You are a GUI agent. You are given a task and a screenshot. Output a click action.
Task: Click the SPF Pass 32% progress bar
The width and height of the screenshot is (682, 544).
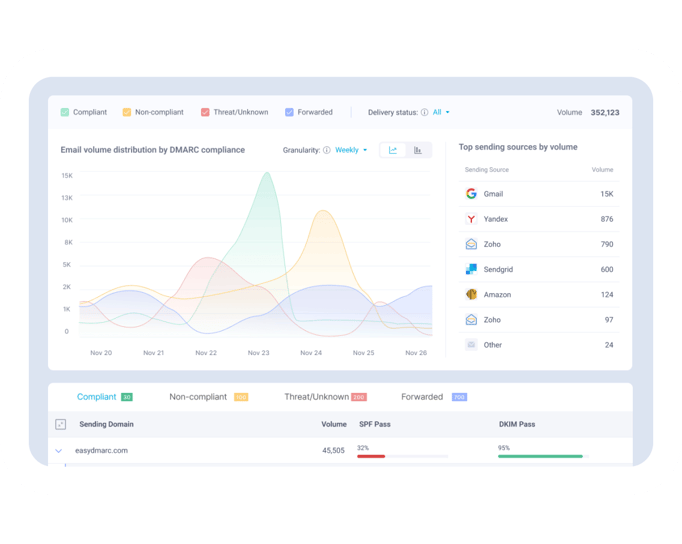click(x=402, y=456)
